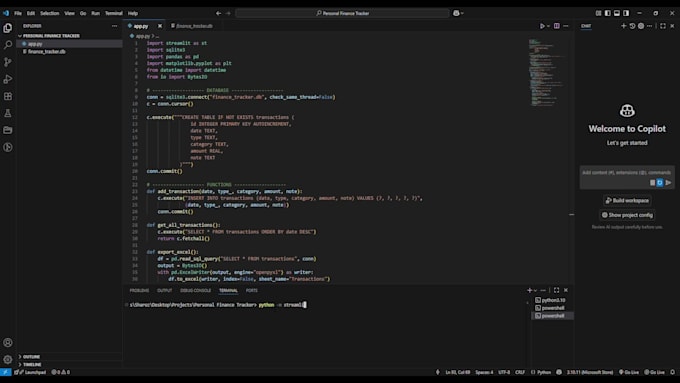Click errors and warnings status indicator
The image size is (680, 383).
click(61, 372)
